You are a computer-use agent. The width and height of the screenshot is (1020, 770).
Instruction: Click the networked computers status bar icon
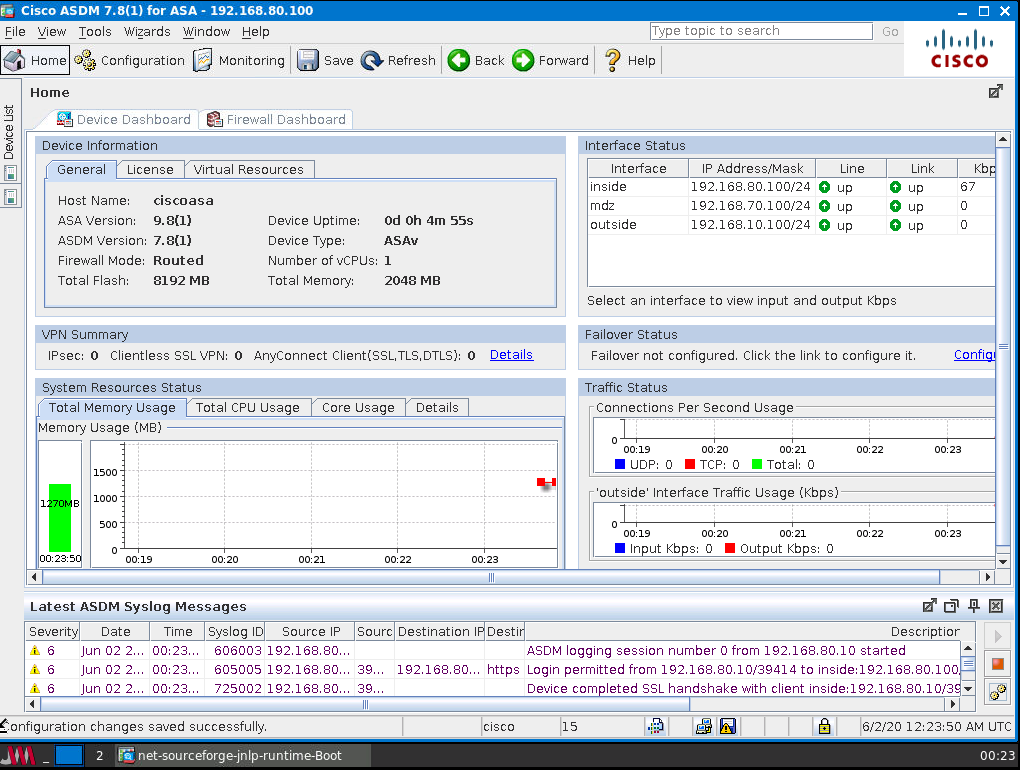tap(704, 726)
